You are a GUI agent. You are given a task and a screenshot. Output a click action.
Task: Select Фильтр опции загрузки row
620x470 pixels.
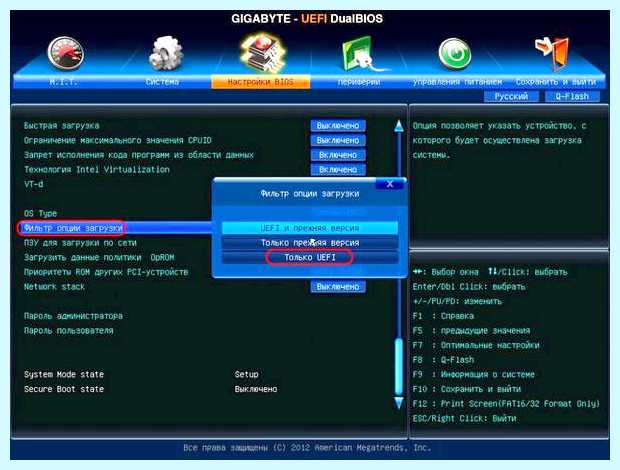pos(73,228)
